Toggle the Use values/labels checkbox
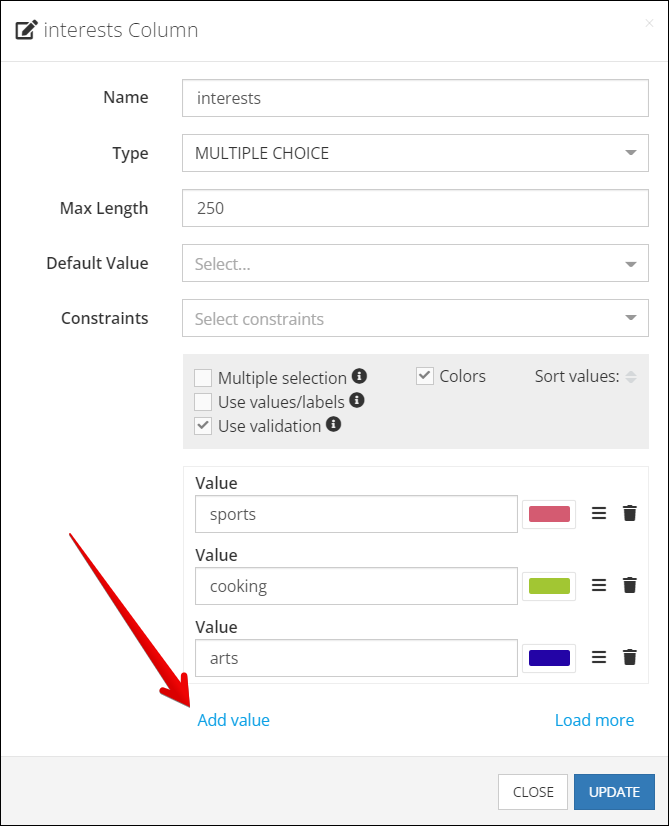Screen dimensions: 669x826 coord(203,401)
